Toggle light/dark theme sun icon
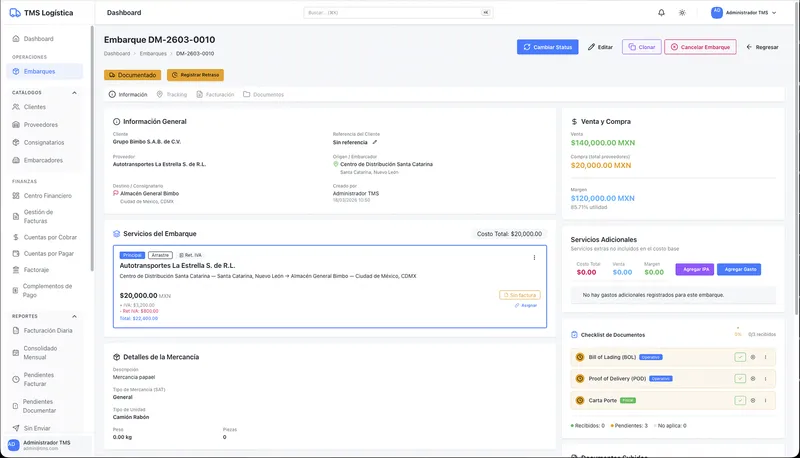The height and width of the screenshot is (458, 800). pyautogui.click(x=682, y=13)
